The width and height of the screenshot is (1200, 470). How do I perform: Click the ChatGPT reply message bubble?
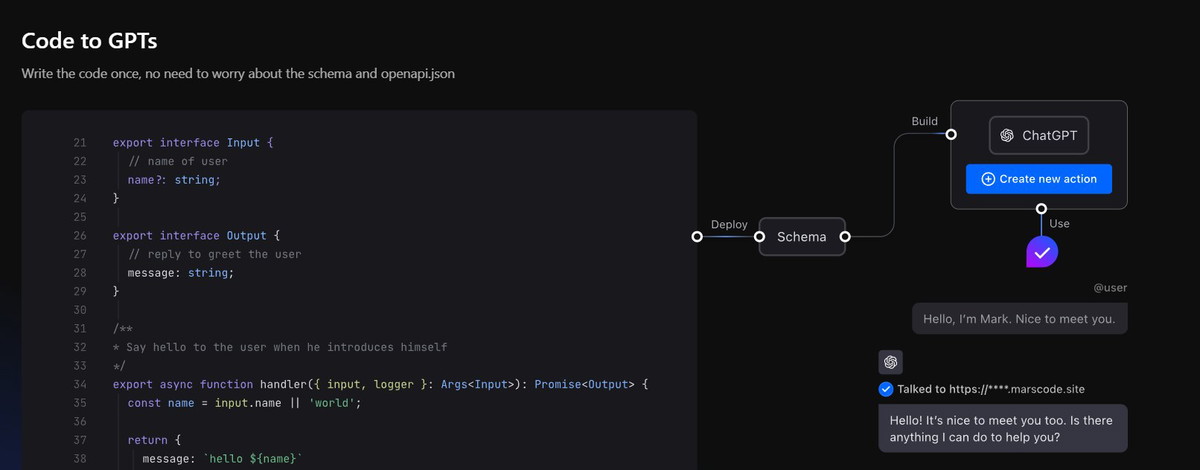[1003, 428]
